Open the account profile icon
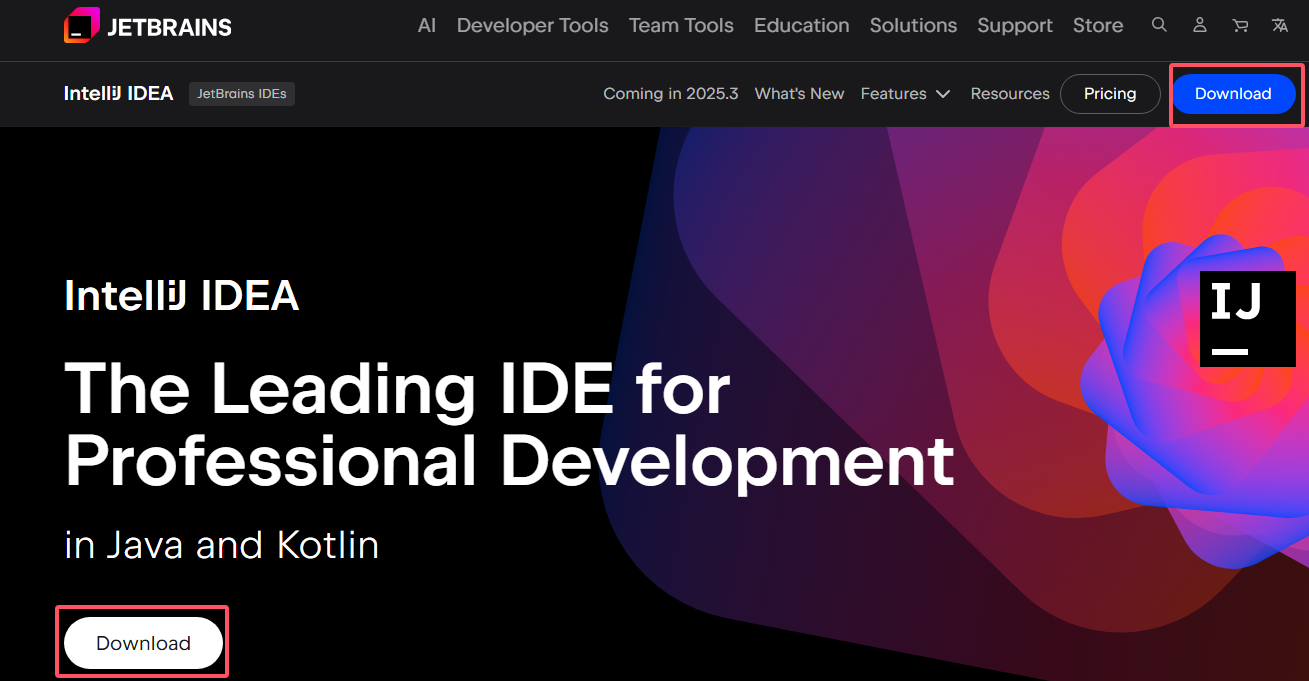The image size is (1309, 681). 1200,25
